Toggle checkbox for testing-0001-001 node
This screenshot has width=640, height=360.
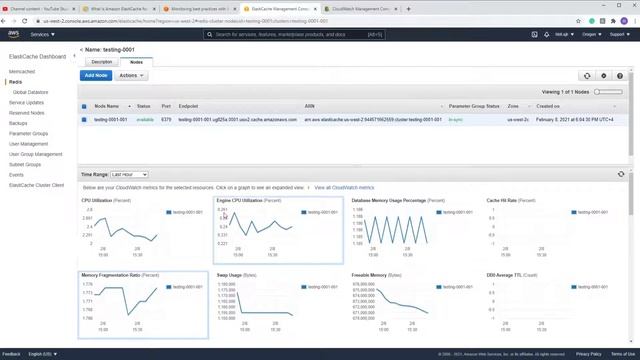(x=84, y=120)
